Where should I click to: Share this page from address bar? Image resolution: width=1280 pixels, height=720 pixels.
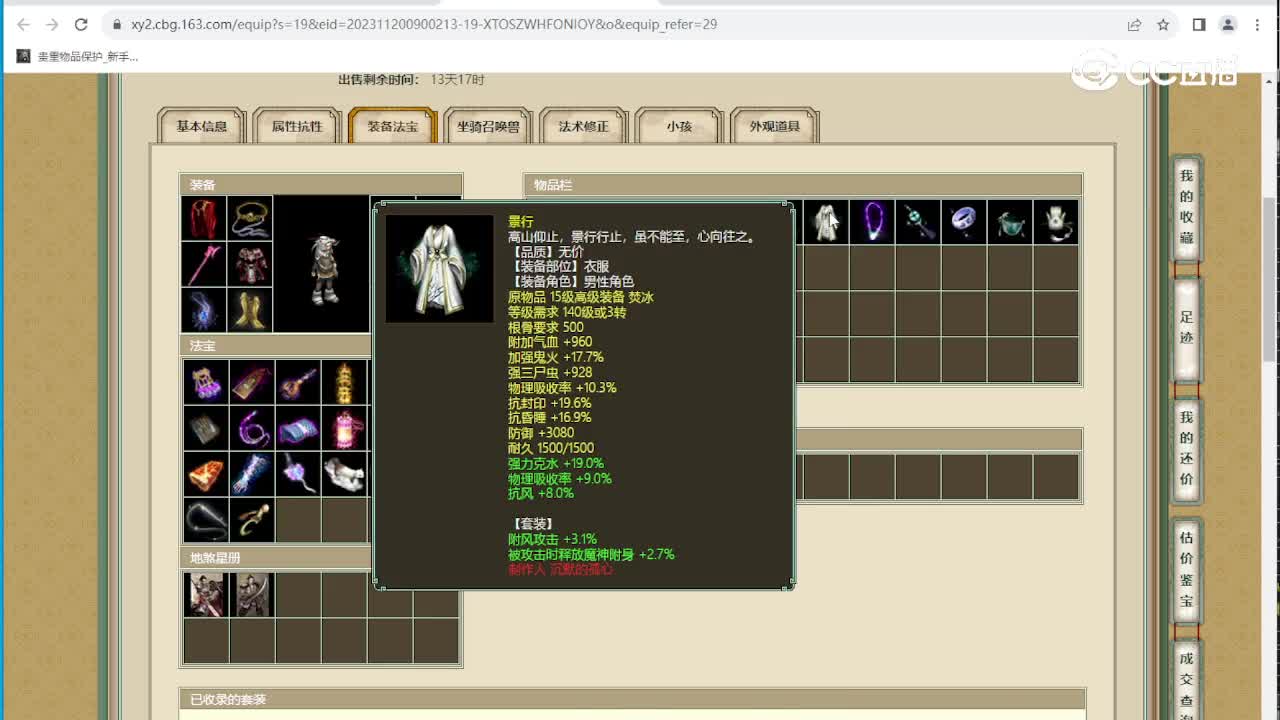coord(1134,24)
